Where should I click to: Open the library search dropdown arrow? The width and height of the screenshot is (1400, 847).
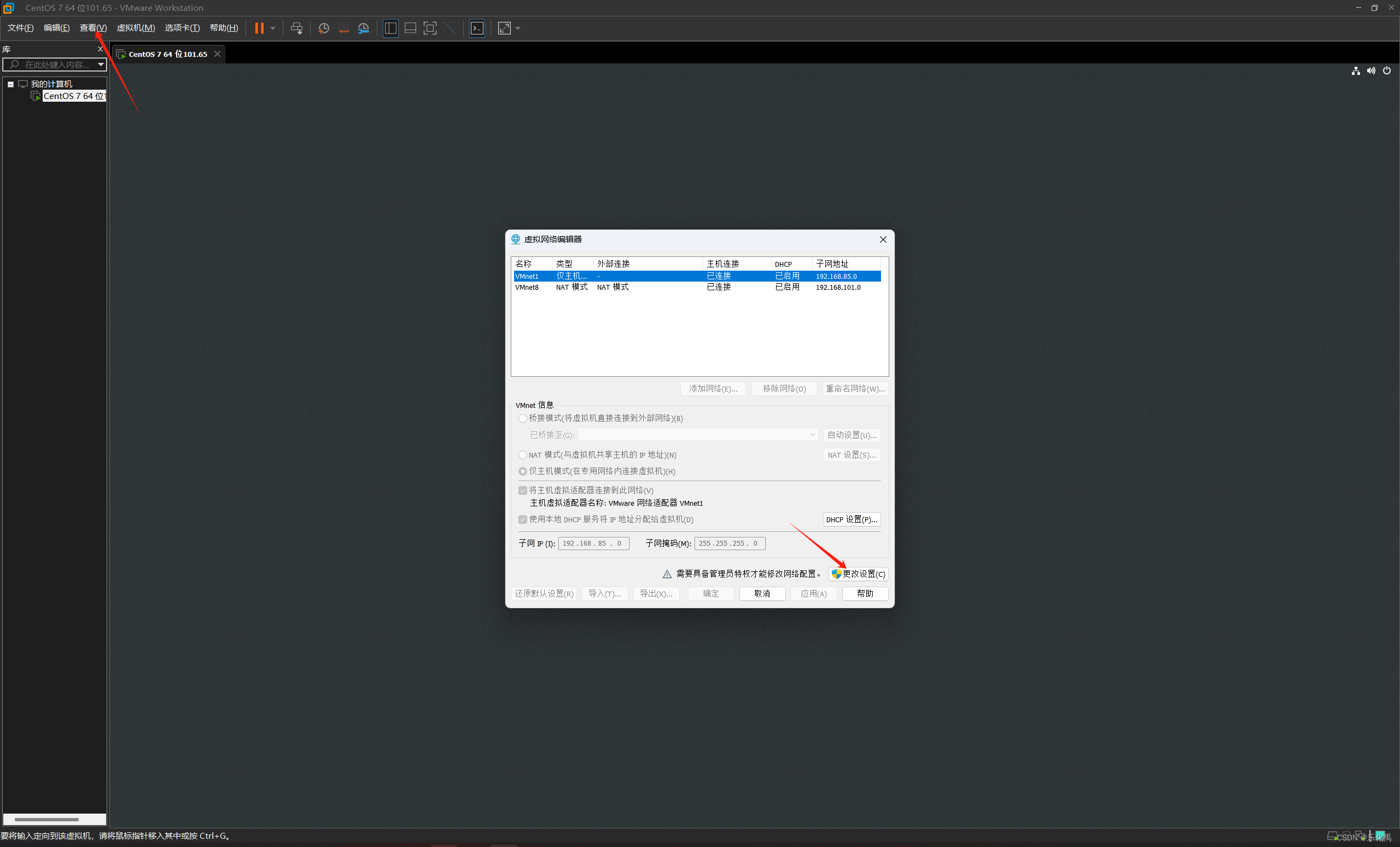pos(101,64)
